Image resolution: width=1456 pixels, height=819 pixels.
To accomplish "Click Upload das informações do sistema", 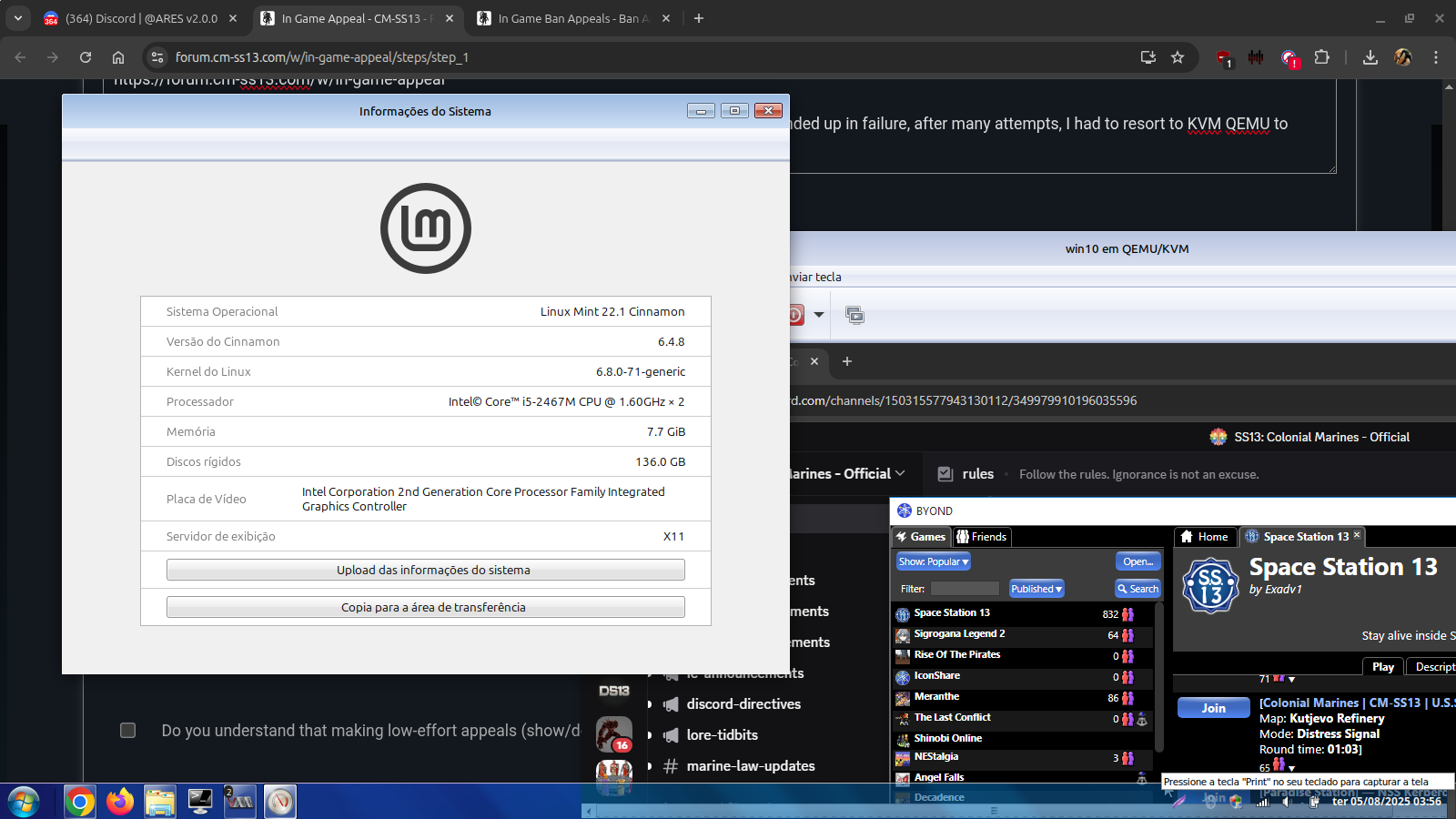I will coord(425,570).
